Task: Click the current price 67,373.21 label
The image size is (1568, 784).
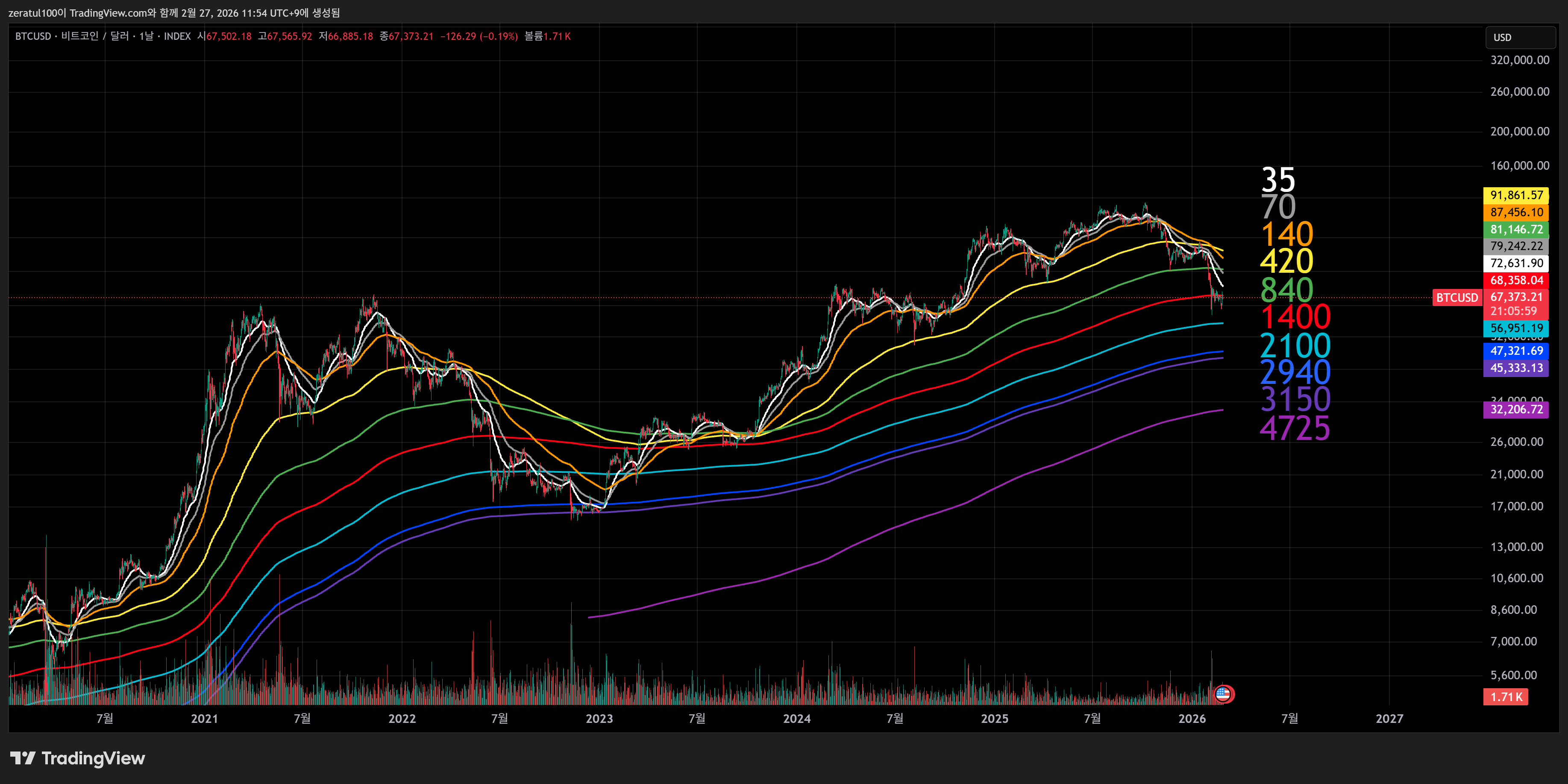Action: (x=1515, y=297)
